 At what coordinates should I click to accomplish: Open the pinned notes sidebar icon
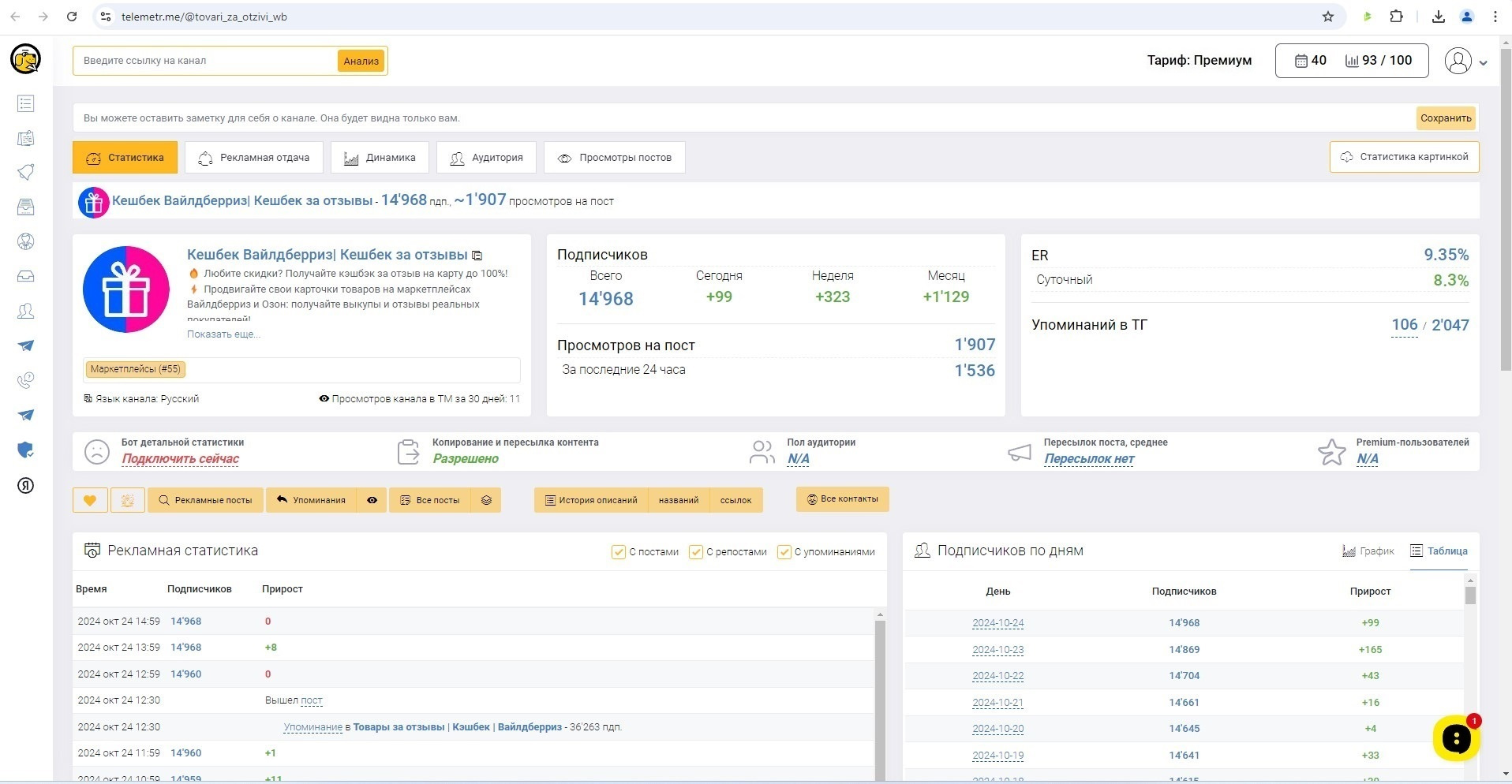pyautogui.click(x=25, y=138)
